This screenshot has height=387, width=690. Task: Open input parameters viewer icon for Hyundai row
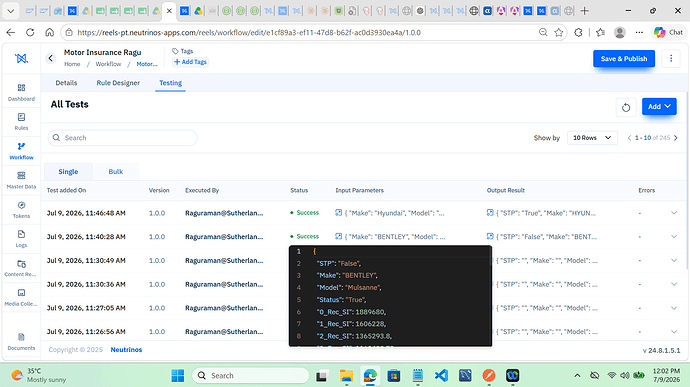(338, 213)
